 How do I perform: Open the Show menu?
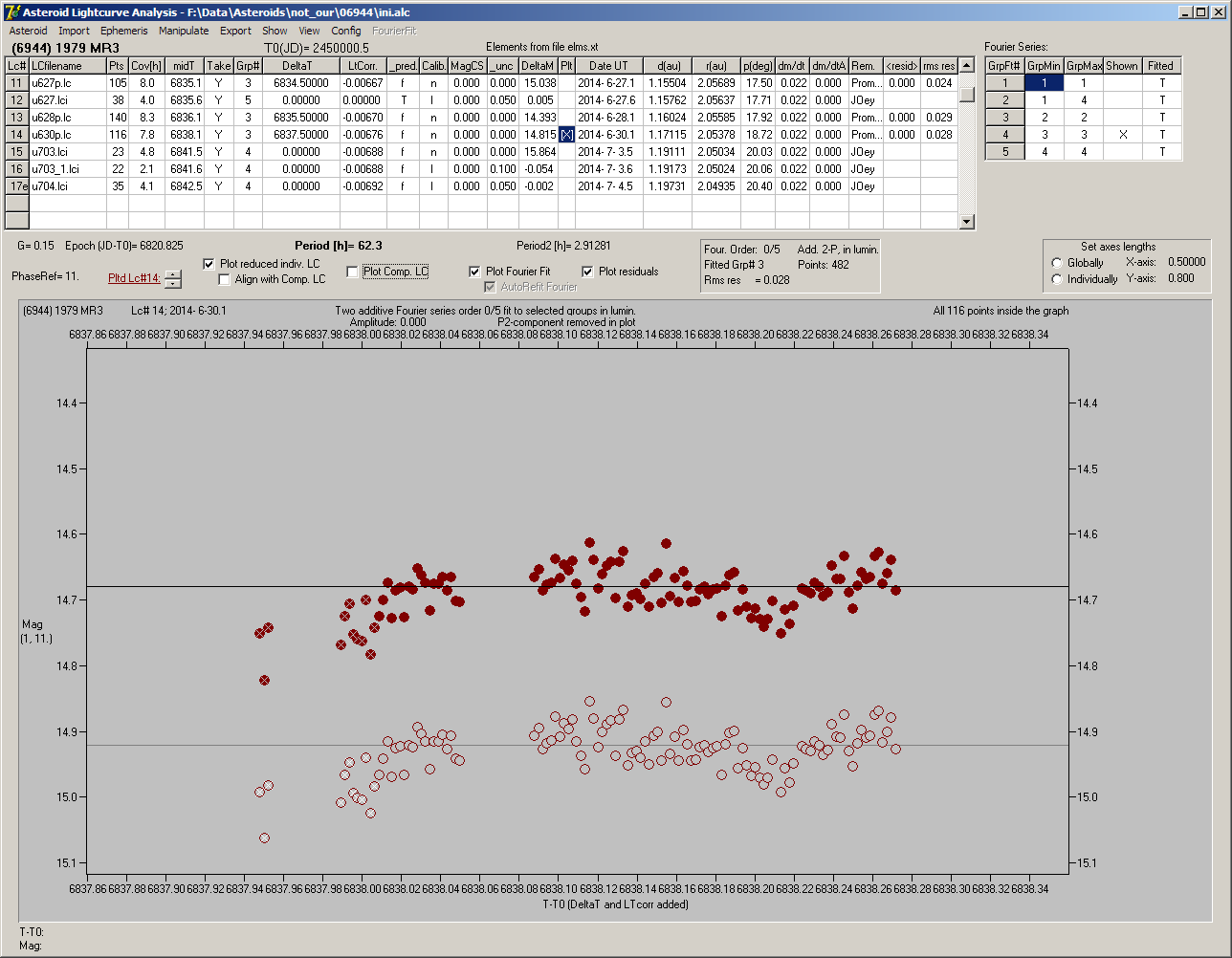click(x=275, y=31)
